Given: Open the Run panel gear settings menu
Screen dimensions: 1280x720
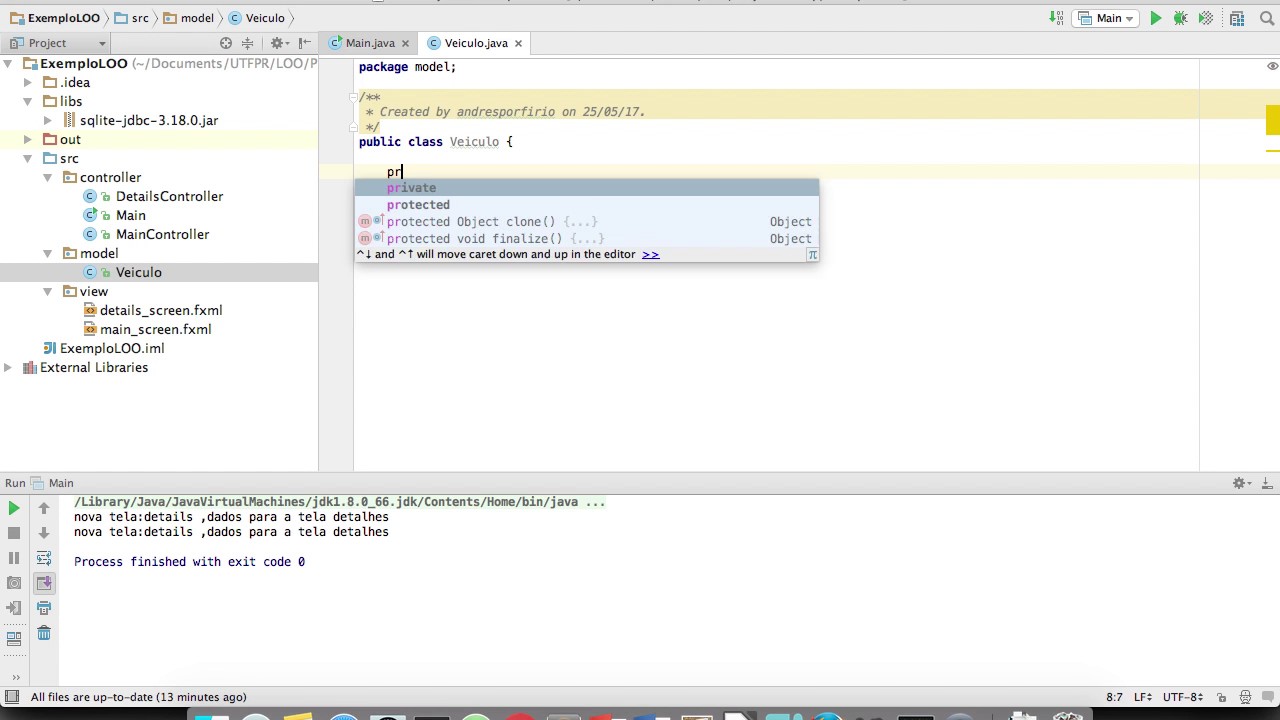Looking at the screenshot, I should pos(1241,483).
